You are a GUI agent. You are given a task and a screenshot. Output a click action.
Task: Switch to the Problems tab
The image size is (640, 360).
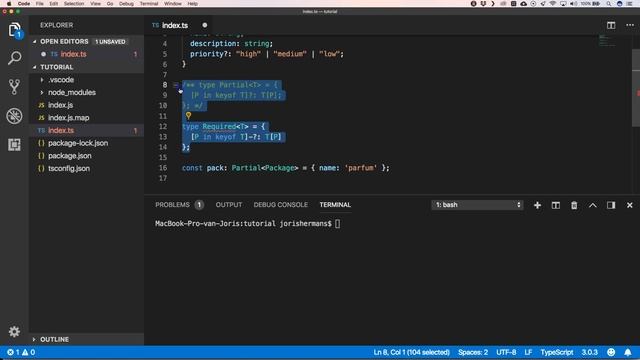click(172, 205)
